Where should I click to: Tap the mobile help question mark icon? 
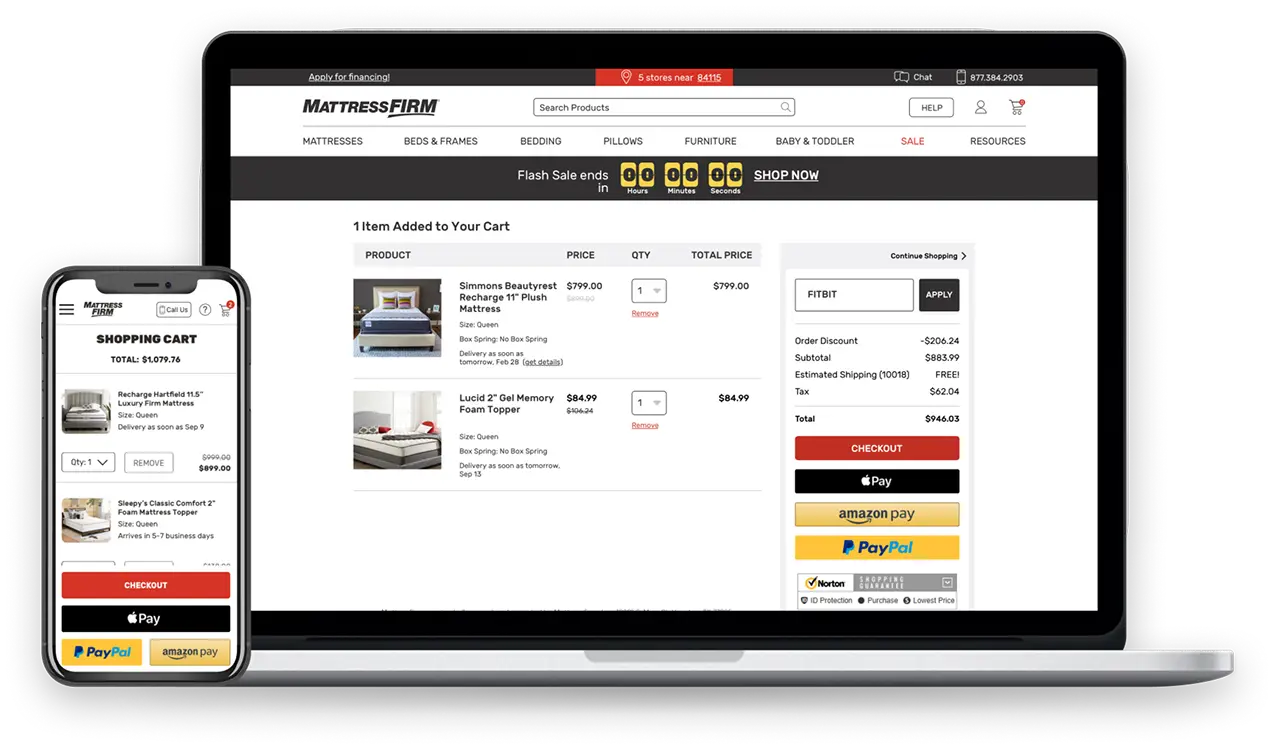[x=205, y=310]
